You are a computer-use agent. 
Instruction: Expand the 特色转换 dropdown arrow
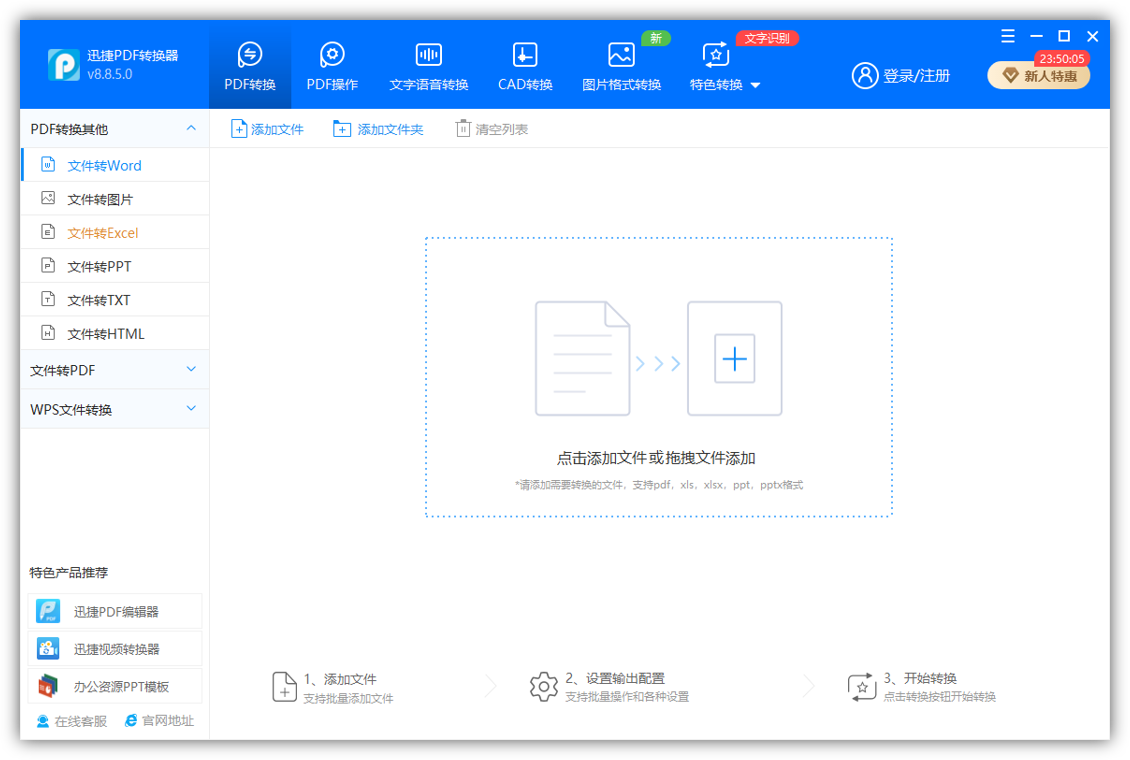coord(755,85)
